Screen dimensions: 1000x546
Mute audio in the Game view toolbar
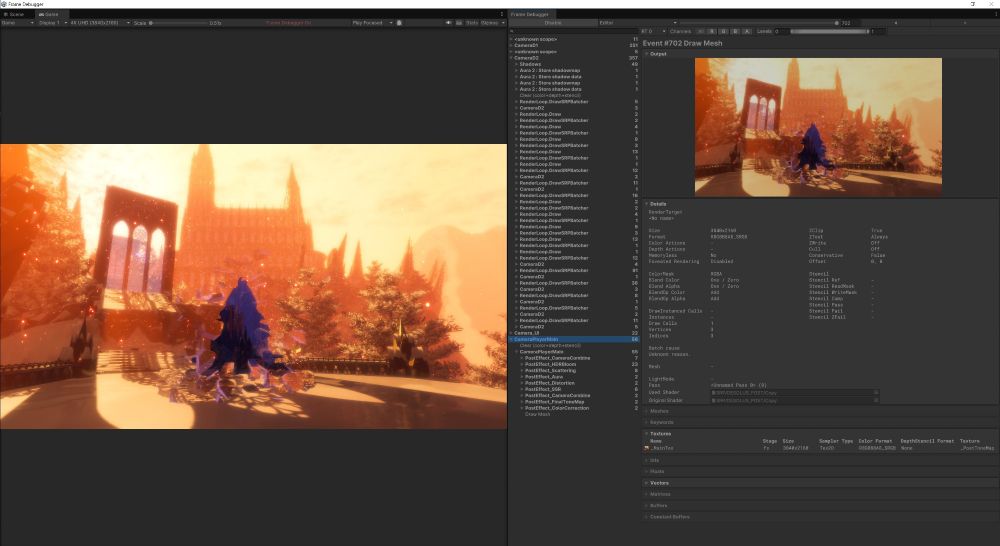coord(446,22)
